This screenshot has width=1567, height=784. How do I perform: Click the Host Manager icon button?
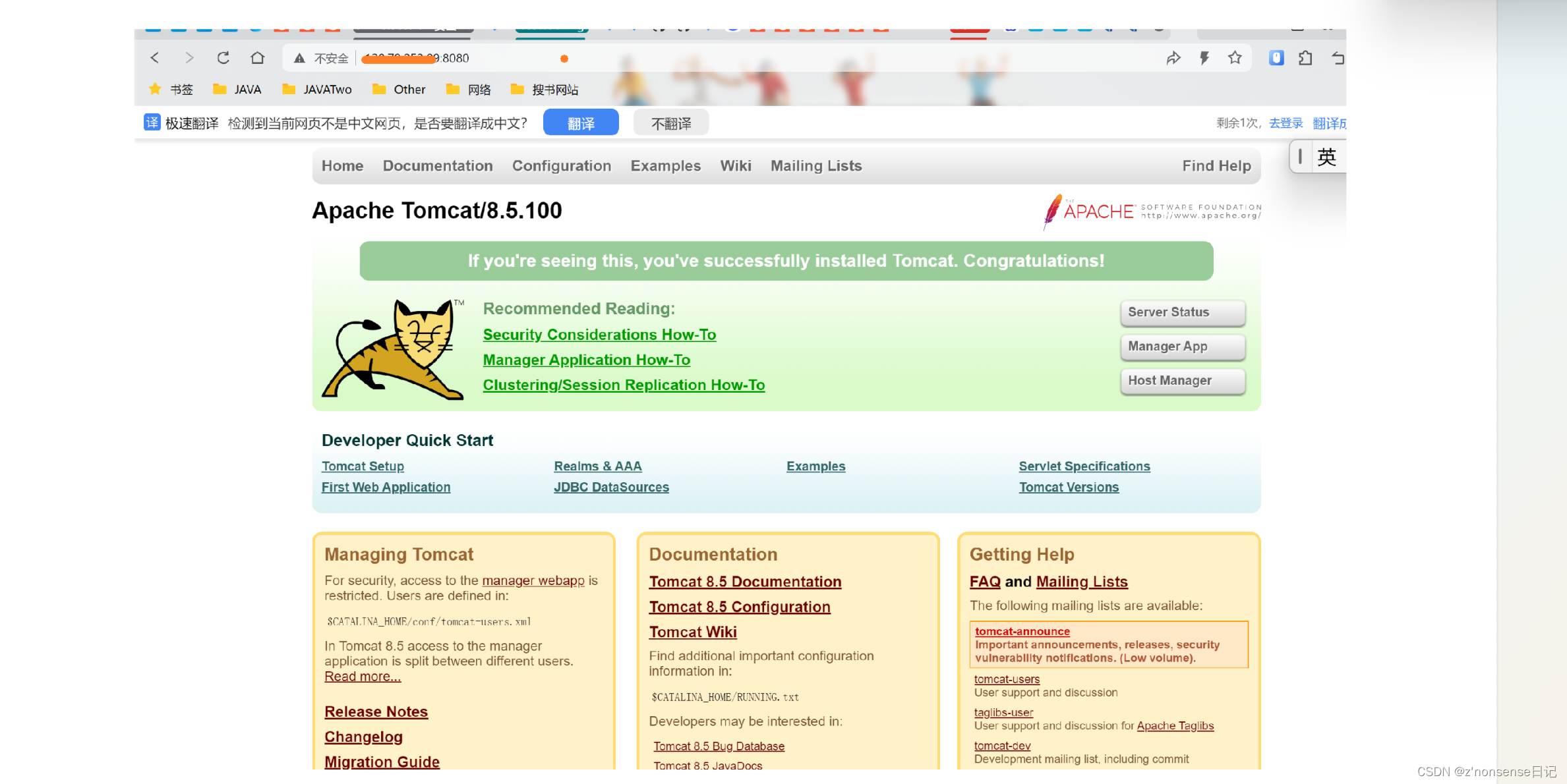tap(1182, 380)
